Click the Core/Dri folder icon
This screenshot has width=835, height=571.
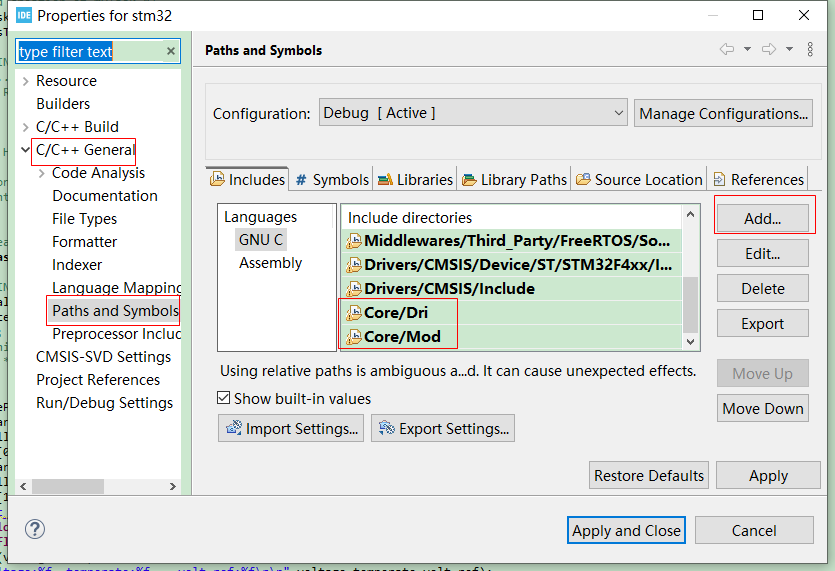(353, 313)
